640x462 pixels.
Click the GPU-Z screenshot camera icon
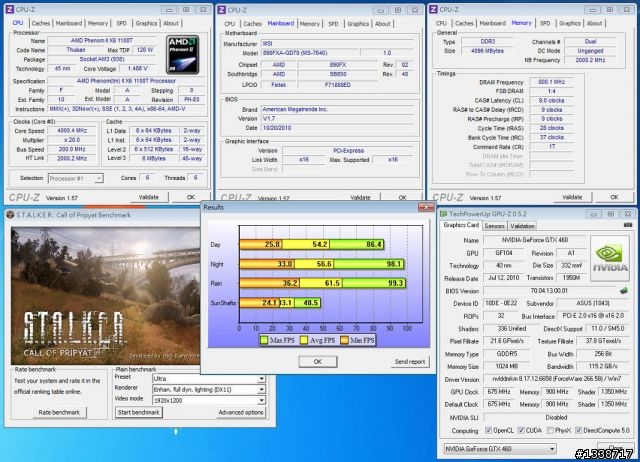tap(628, 225)
